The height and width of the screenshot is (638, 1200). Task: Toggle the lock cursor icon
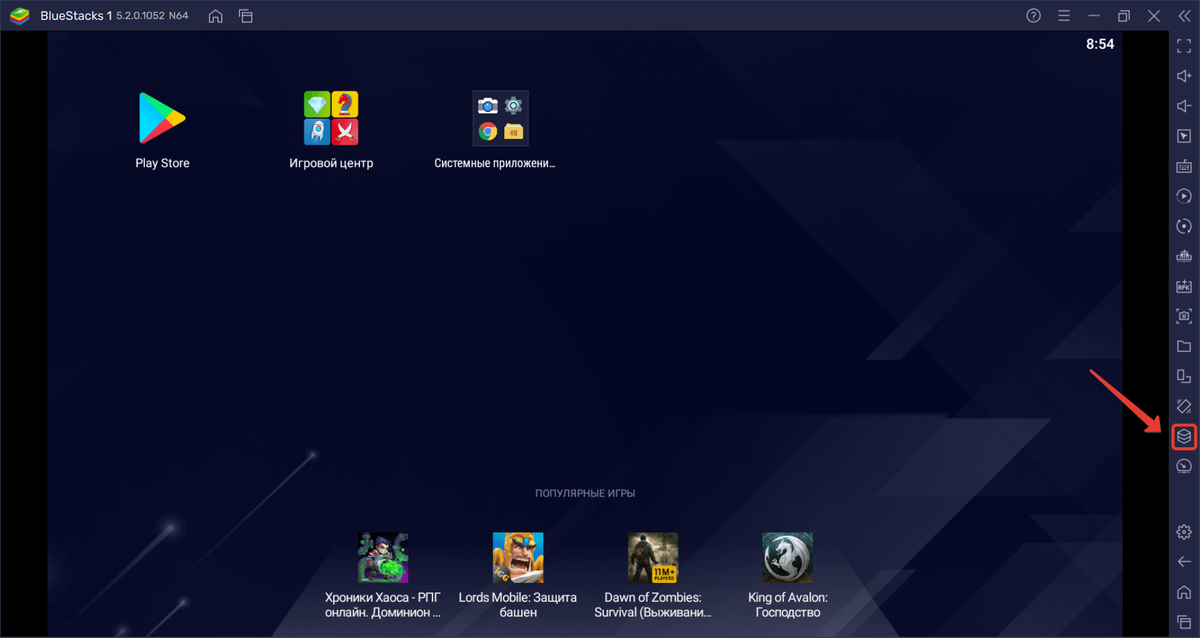coord(1184,136)
